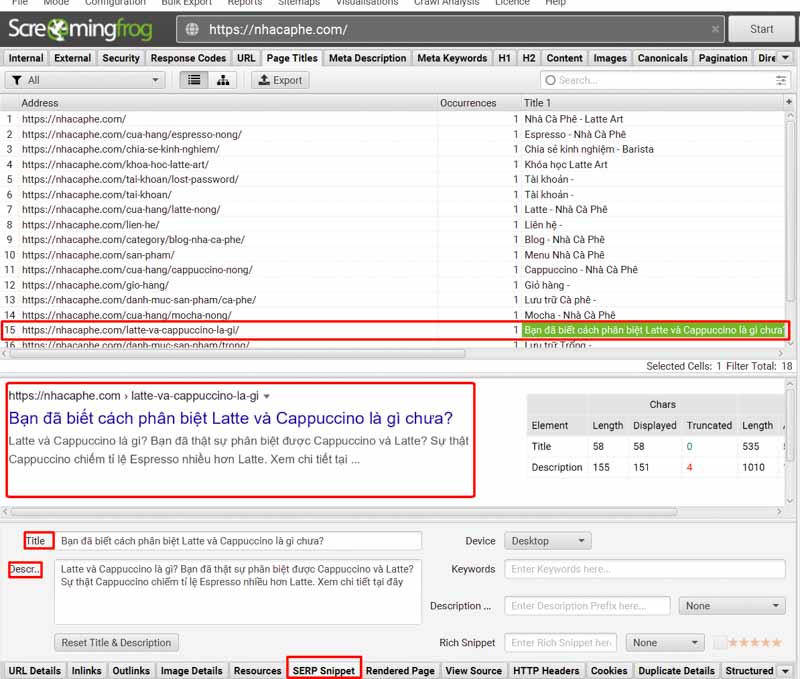800x679 pixels.
Task: Switch to the Meta Description tab
Action: coord(367,58)
